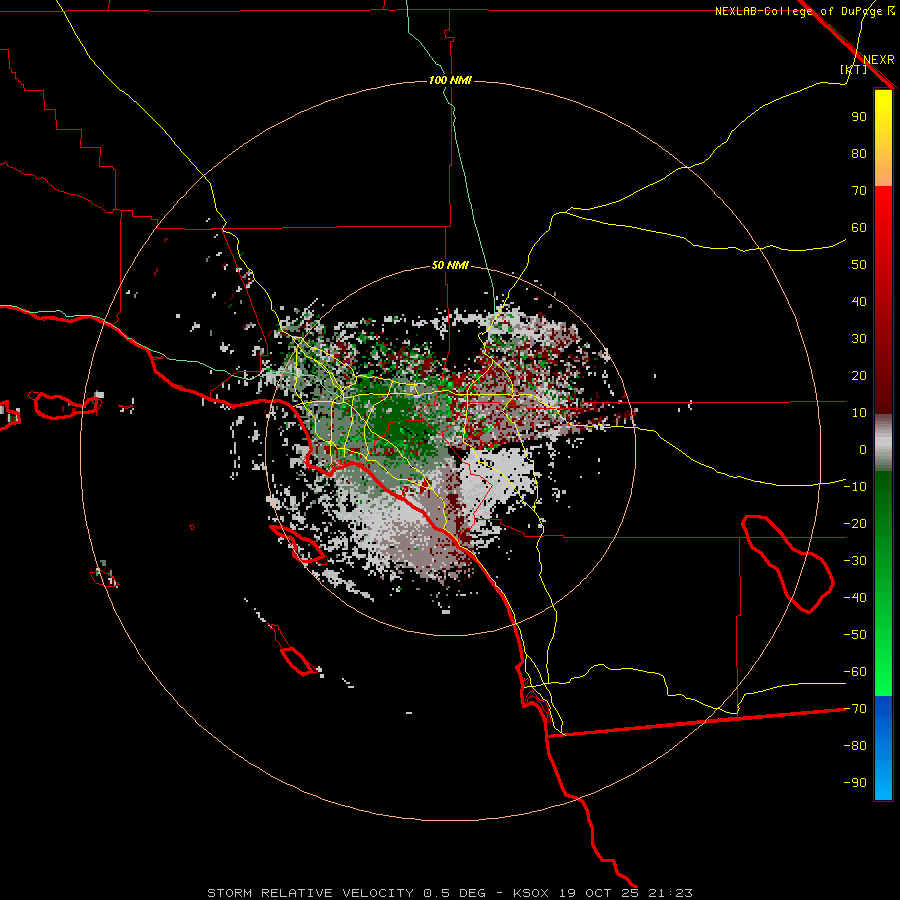Select the -40 value on velocity scale
Viewport: 900px width, 900px height.
pos(855,598)
